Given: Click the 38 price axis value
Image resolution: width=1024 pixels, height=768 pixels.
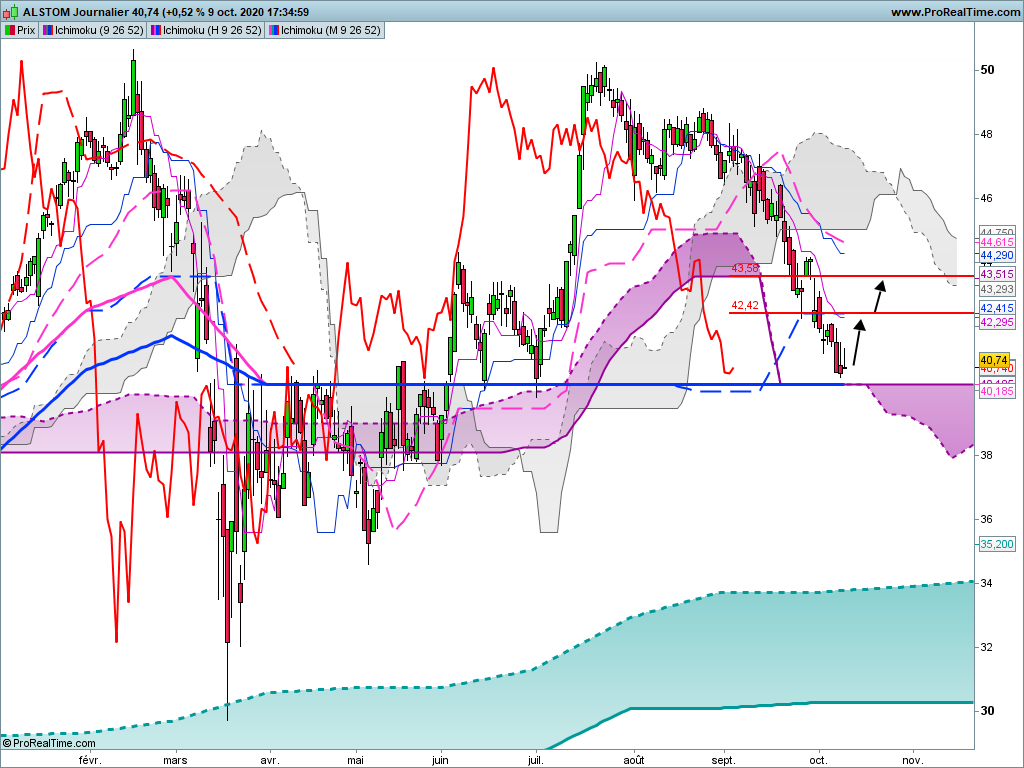Looking at the screenshot, I should (987, 455).
